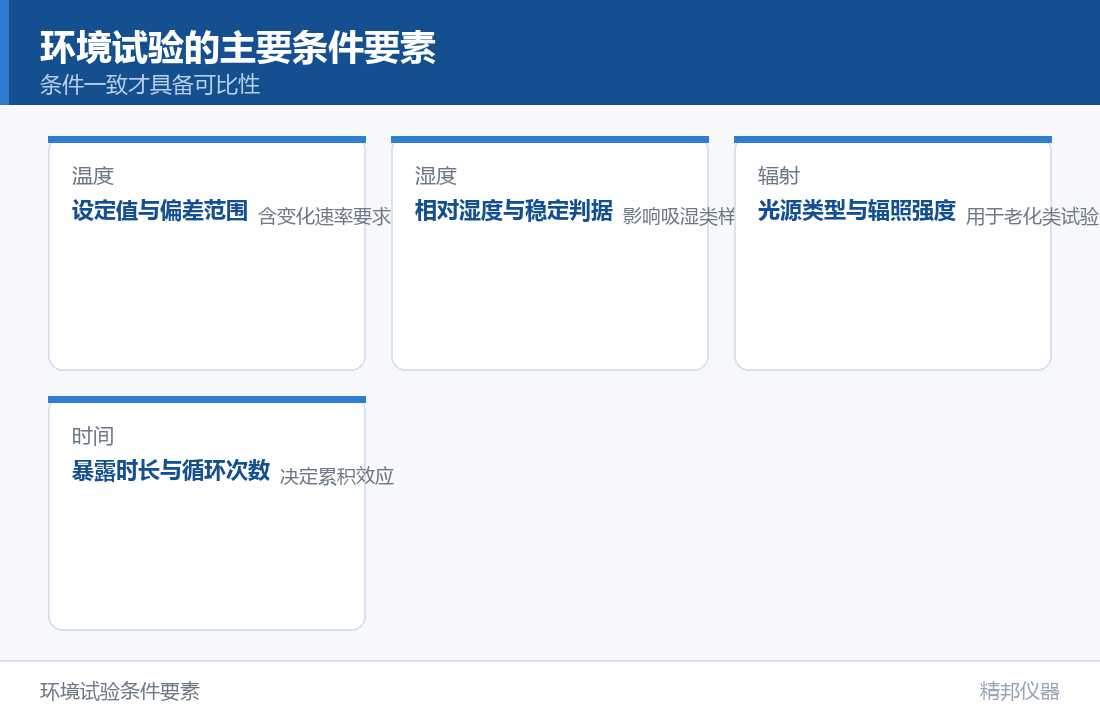Select the heading 光源类型与辐照强度

coord(857,211)
